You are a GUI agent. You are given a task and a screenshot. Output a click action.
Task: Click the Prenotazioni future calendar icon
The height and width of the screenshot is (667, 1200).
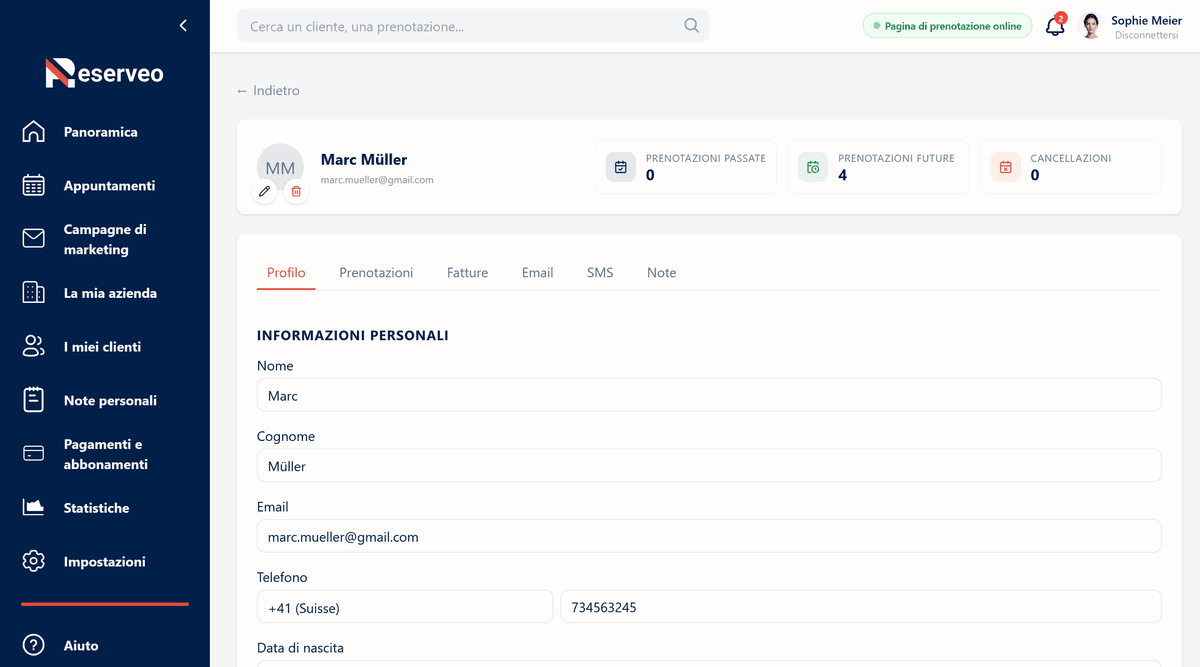[x=813, y=167]
